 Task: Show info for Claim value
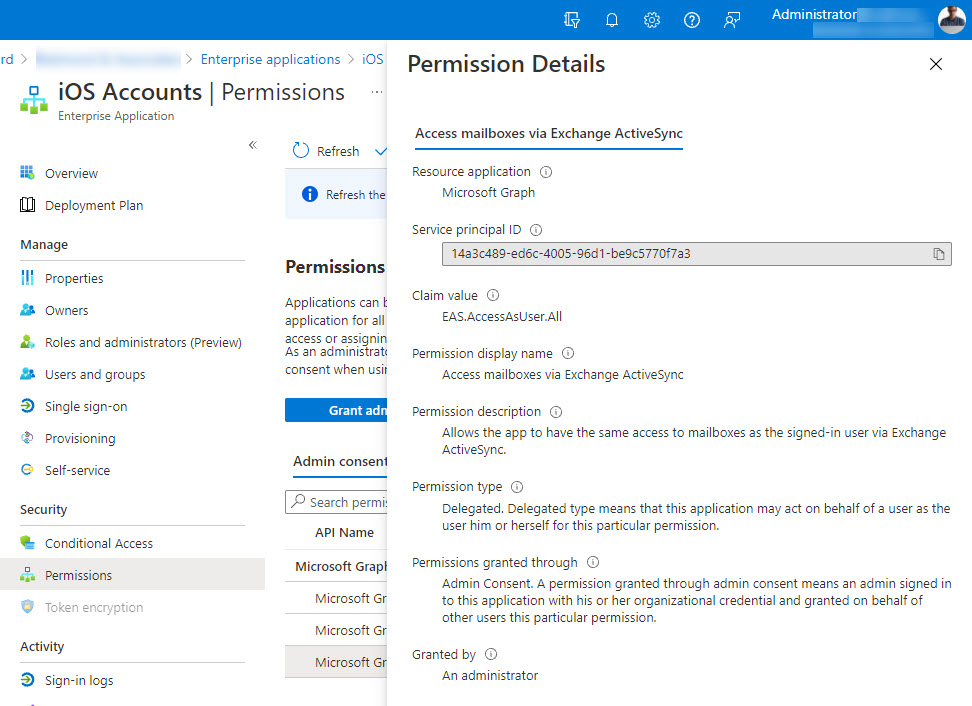pyautogui.click(x=493, y=295)
